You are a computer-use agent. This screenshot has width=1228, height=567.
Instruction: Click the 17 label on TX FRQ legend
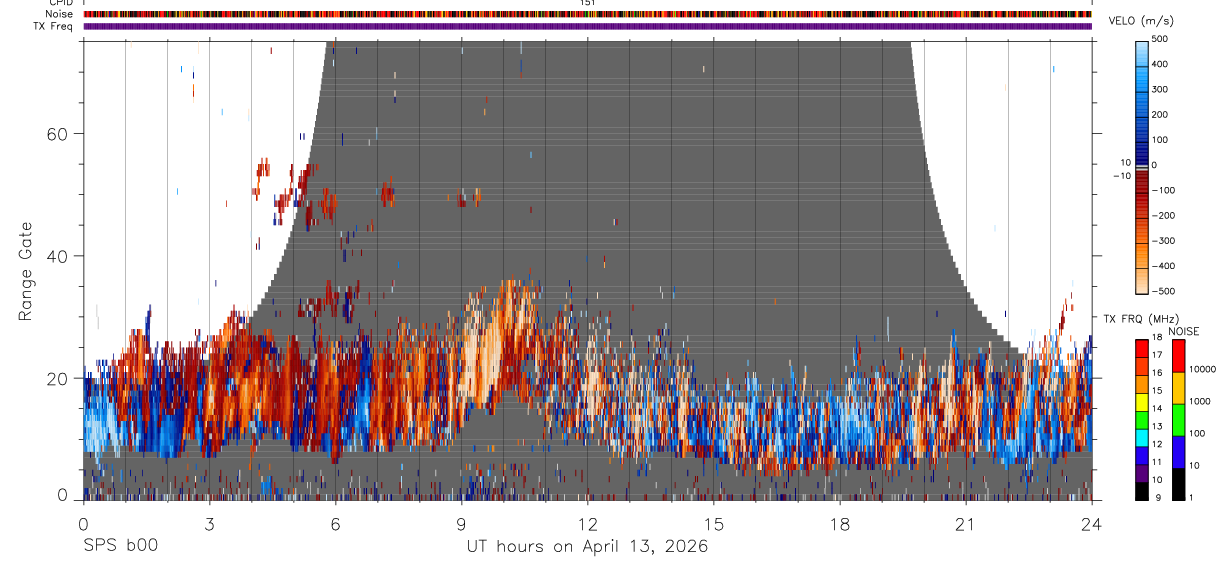pyautogui.click(x=1158, y=355)
